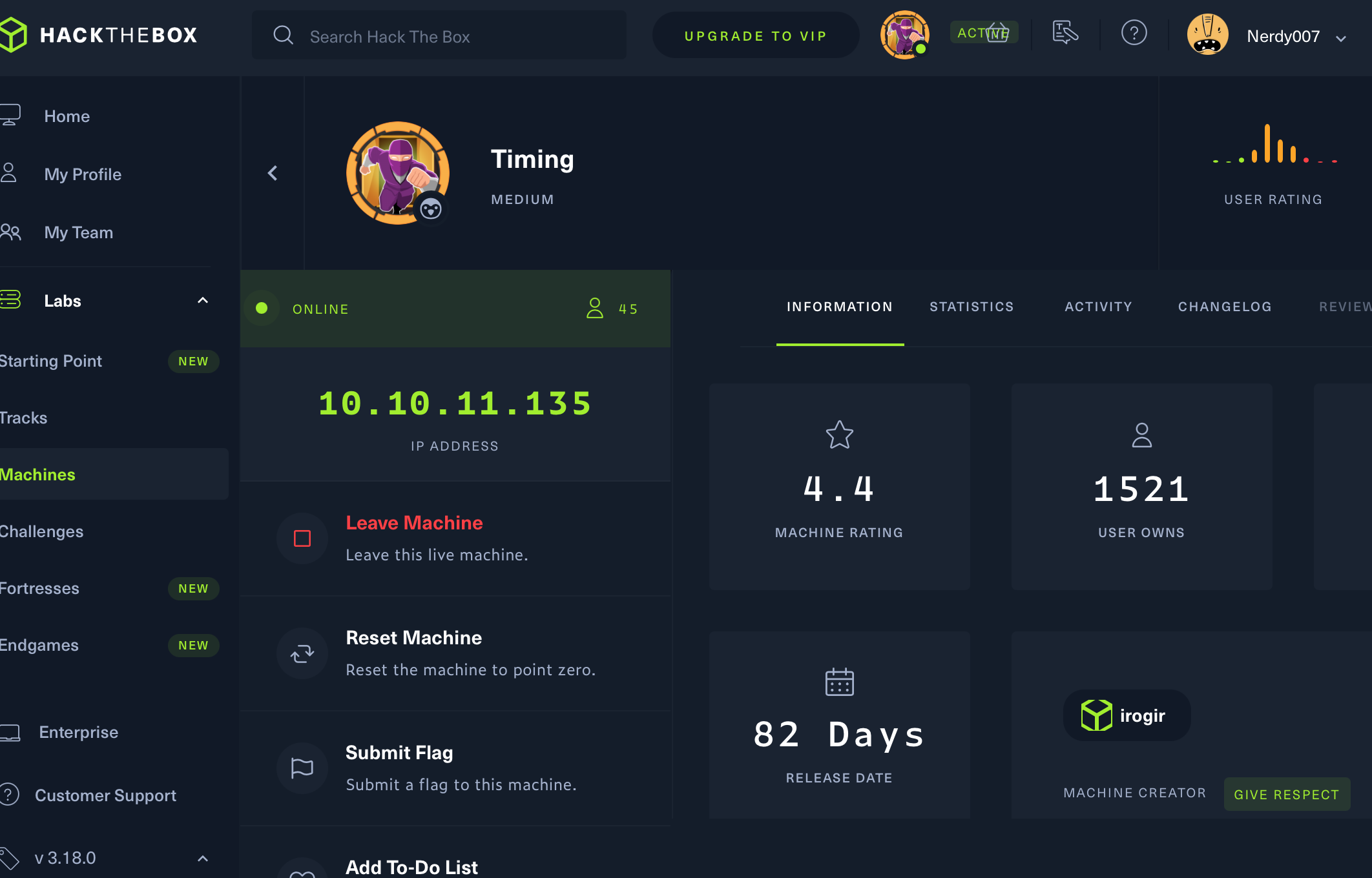Image resolution: width=1372 pixels, height=878 pixels.
Task: Open Starting Point in sidebar
Action: [51, 361]
